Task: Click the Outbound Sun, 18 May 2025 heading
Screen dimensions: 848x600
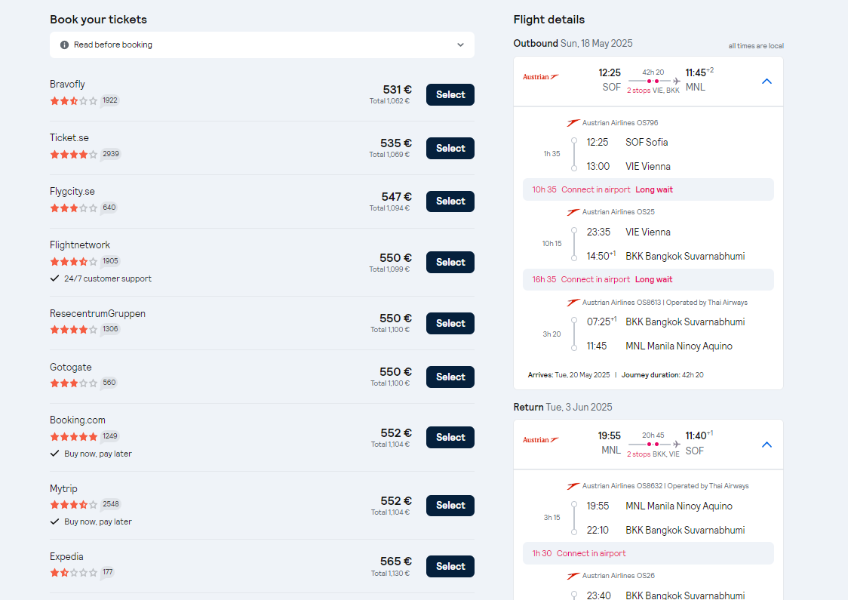Action: [573, 43]
